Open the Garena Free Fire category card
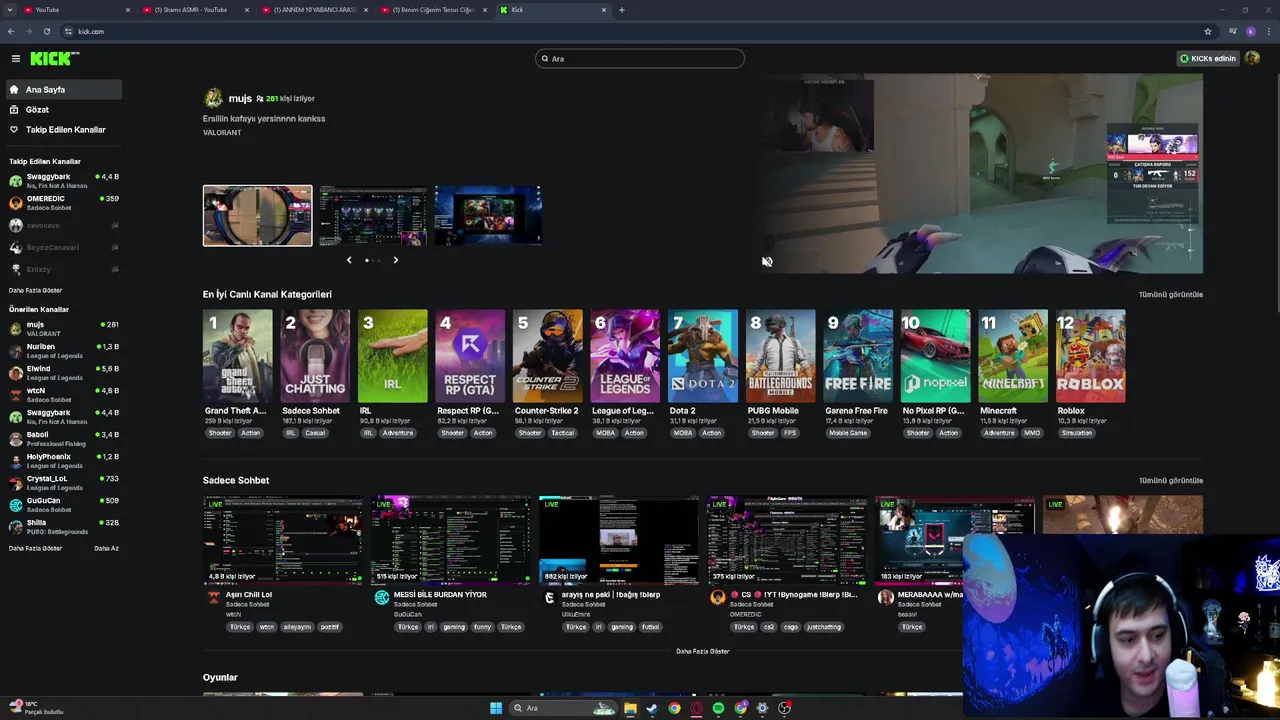 [858, 356]
